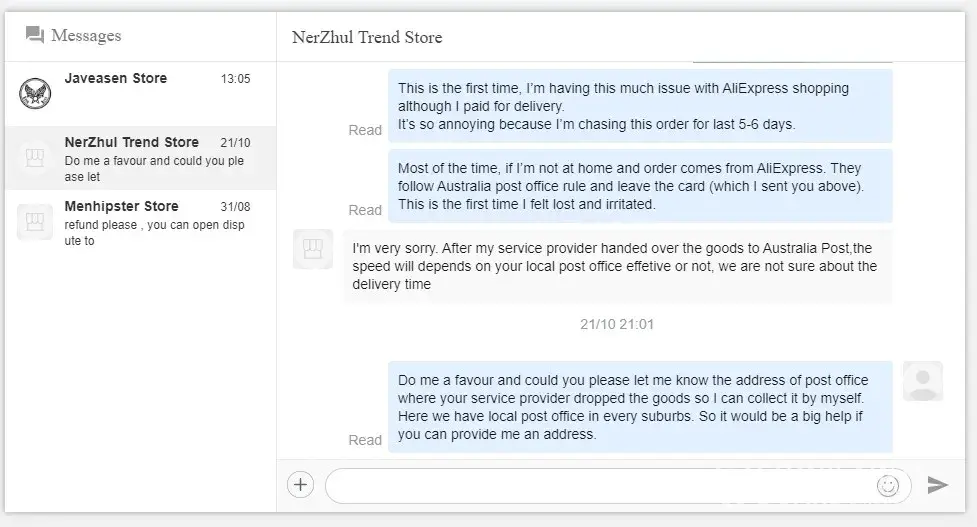Image resolution: width=977 pixels, height=527 pixels.
Task: Click the message text input field
Action: point(600,486)
